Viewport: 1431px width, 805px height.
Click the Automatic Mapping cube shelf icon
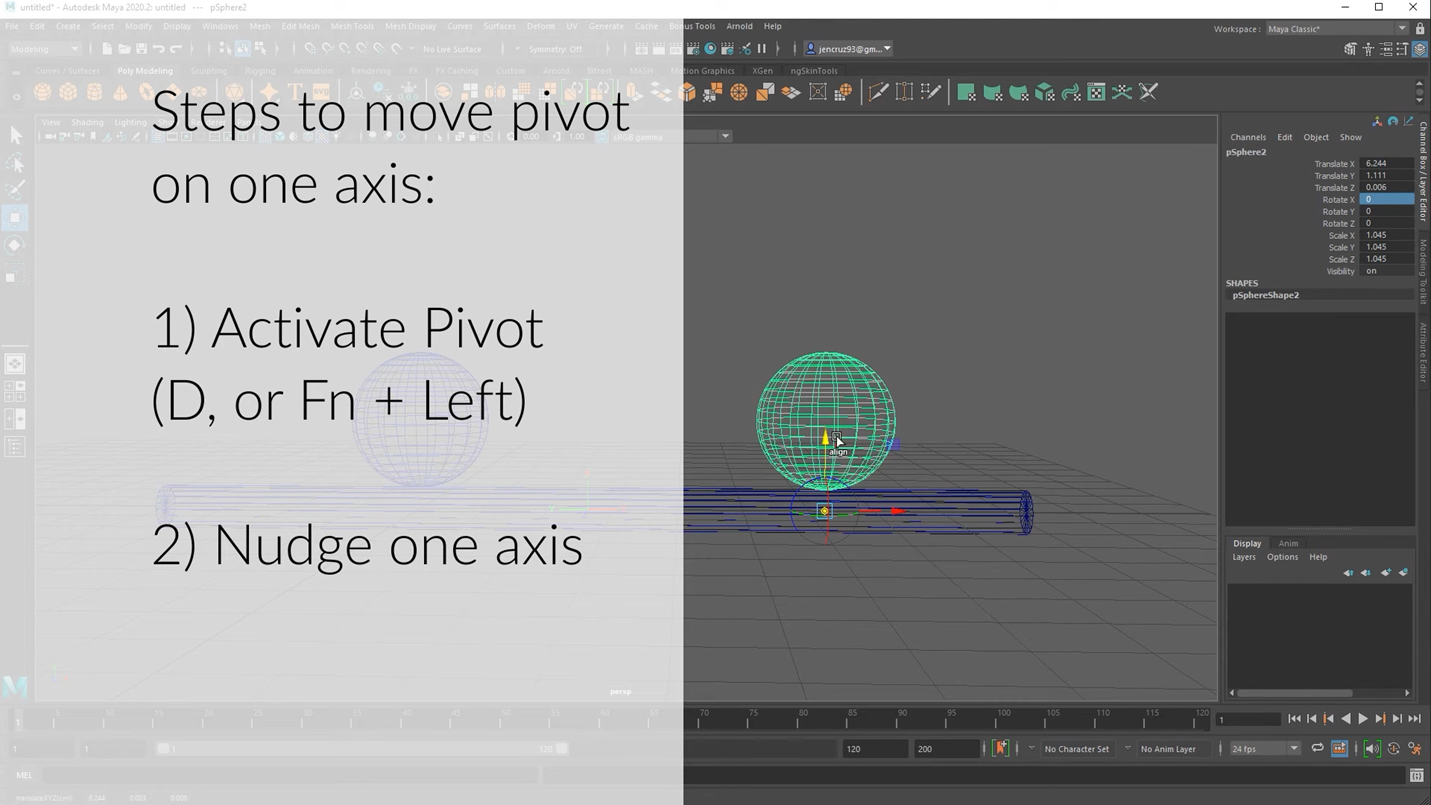tap(1044, 92)
